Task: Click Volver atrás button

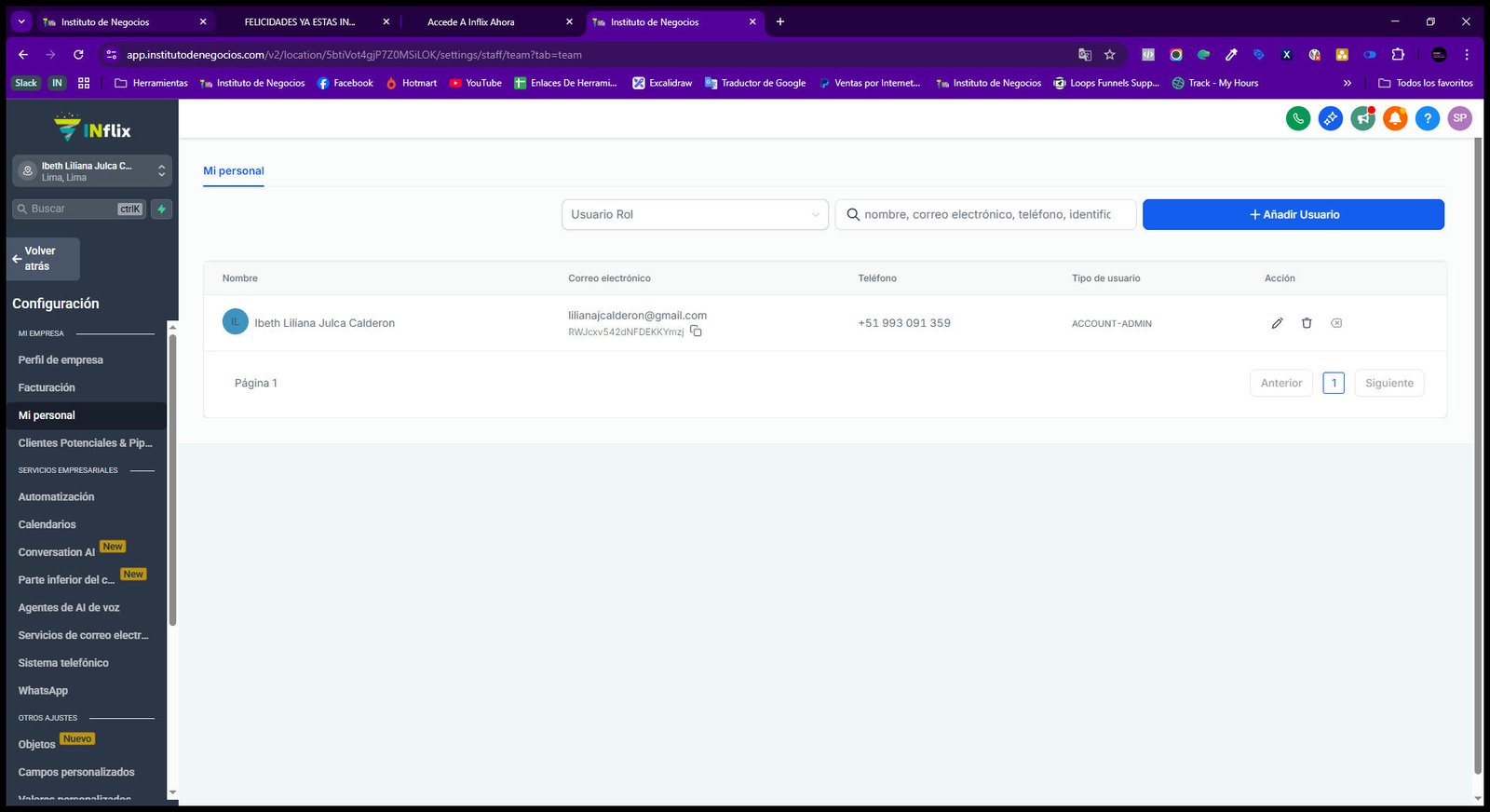Action: tap(44, 259)
